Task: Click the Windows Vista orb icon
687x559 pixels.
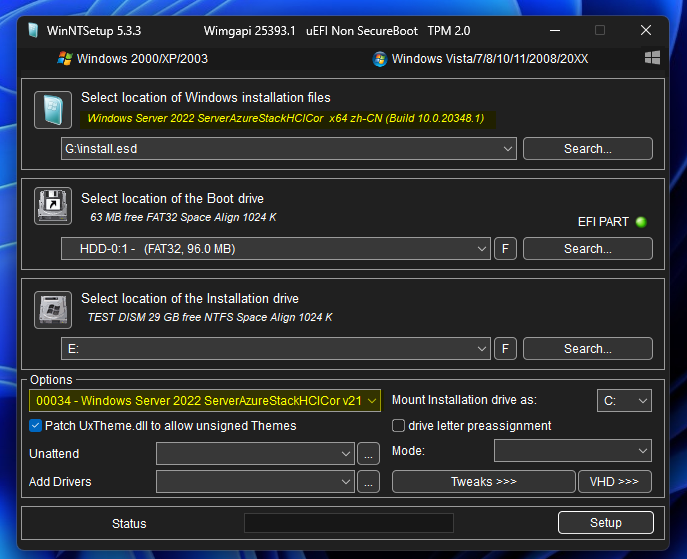Action: [380, 59]
